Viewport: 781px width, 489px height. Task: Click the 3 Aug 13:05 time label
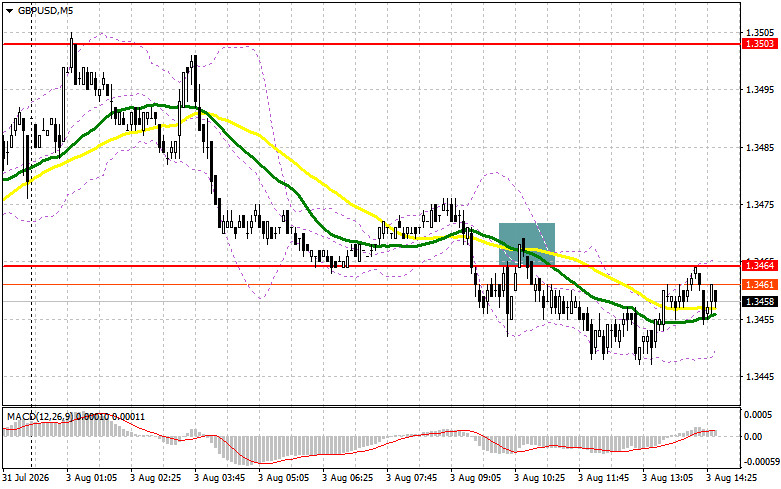point(668,478)
